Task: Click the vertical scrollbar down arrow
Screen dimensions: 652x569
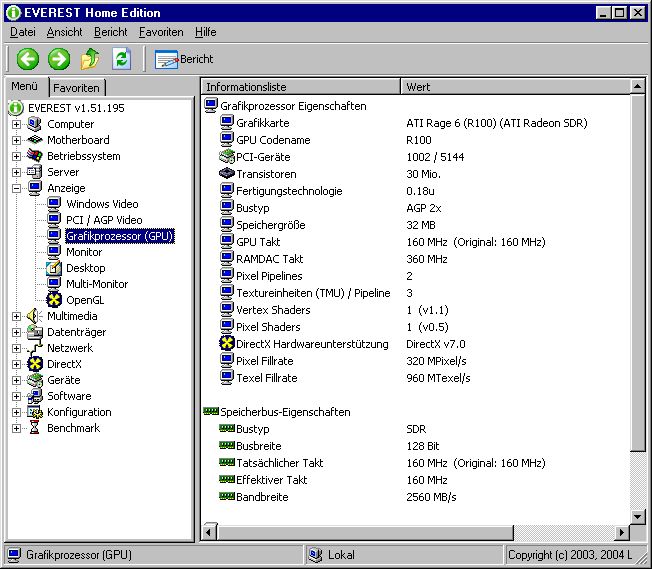Action: [637, 517]
